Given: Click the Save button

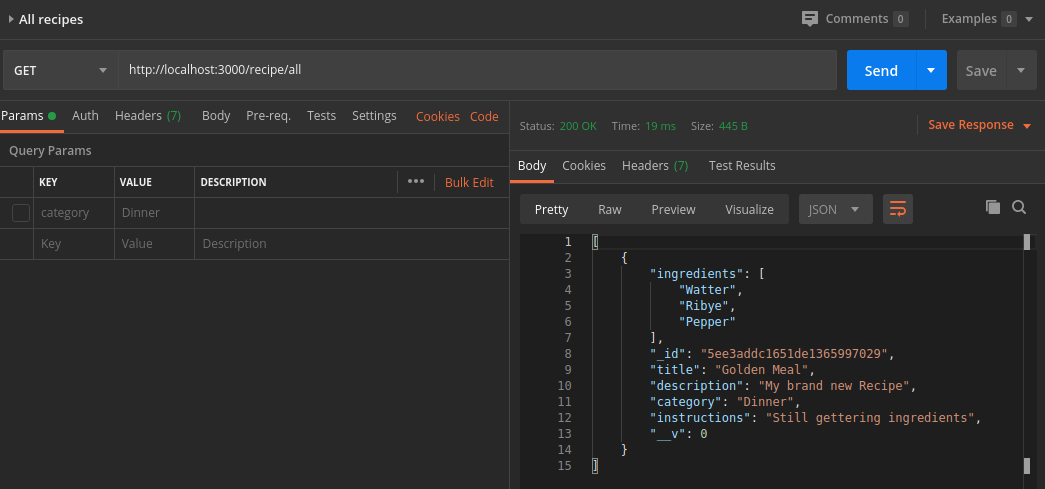Looking at the screenshot, I should coord(981,70).
